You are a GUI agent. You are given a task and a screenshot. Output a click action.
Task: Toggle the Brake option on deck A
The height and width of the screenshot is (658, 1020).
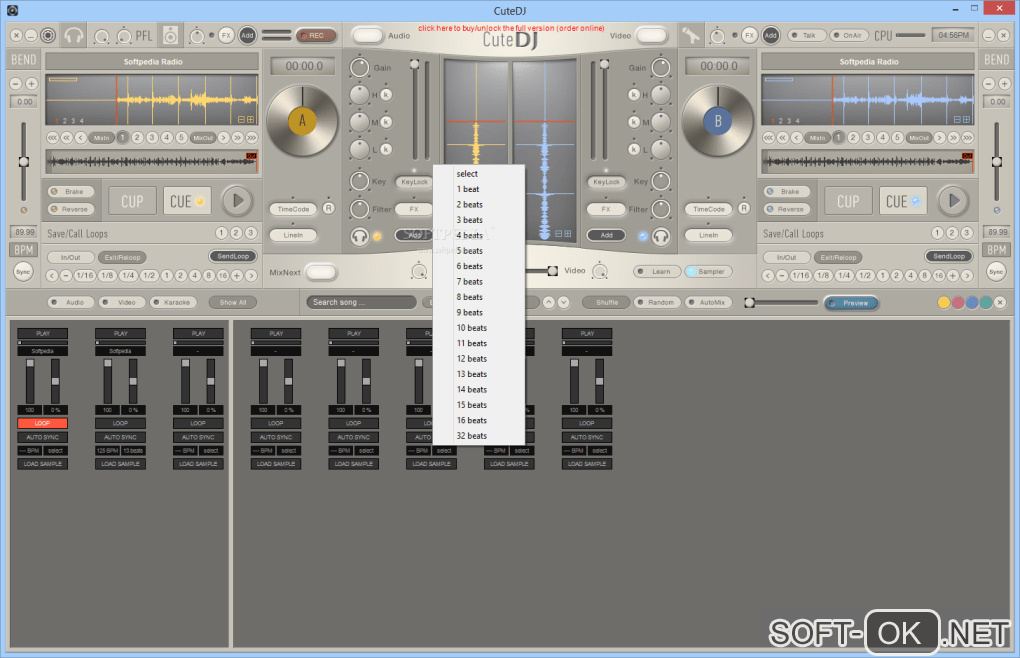[x=71, y=192]
